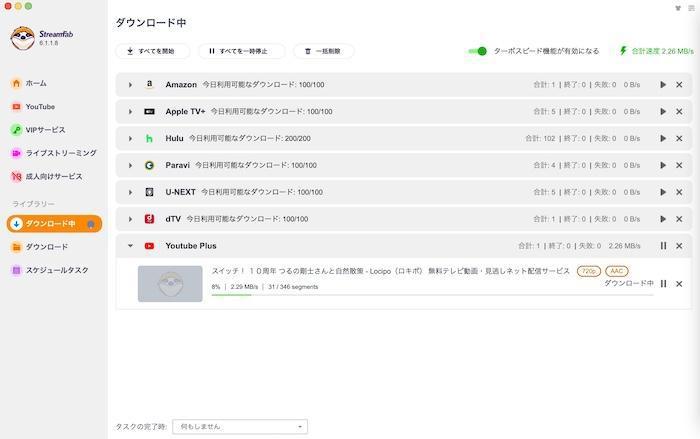
Task: Go to VIPサービス in sidebar
Action: 38,130
